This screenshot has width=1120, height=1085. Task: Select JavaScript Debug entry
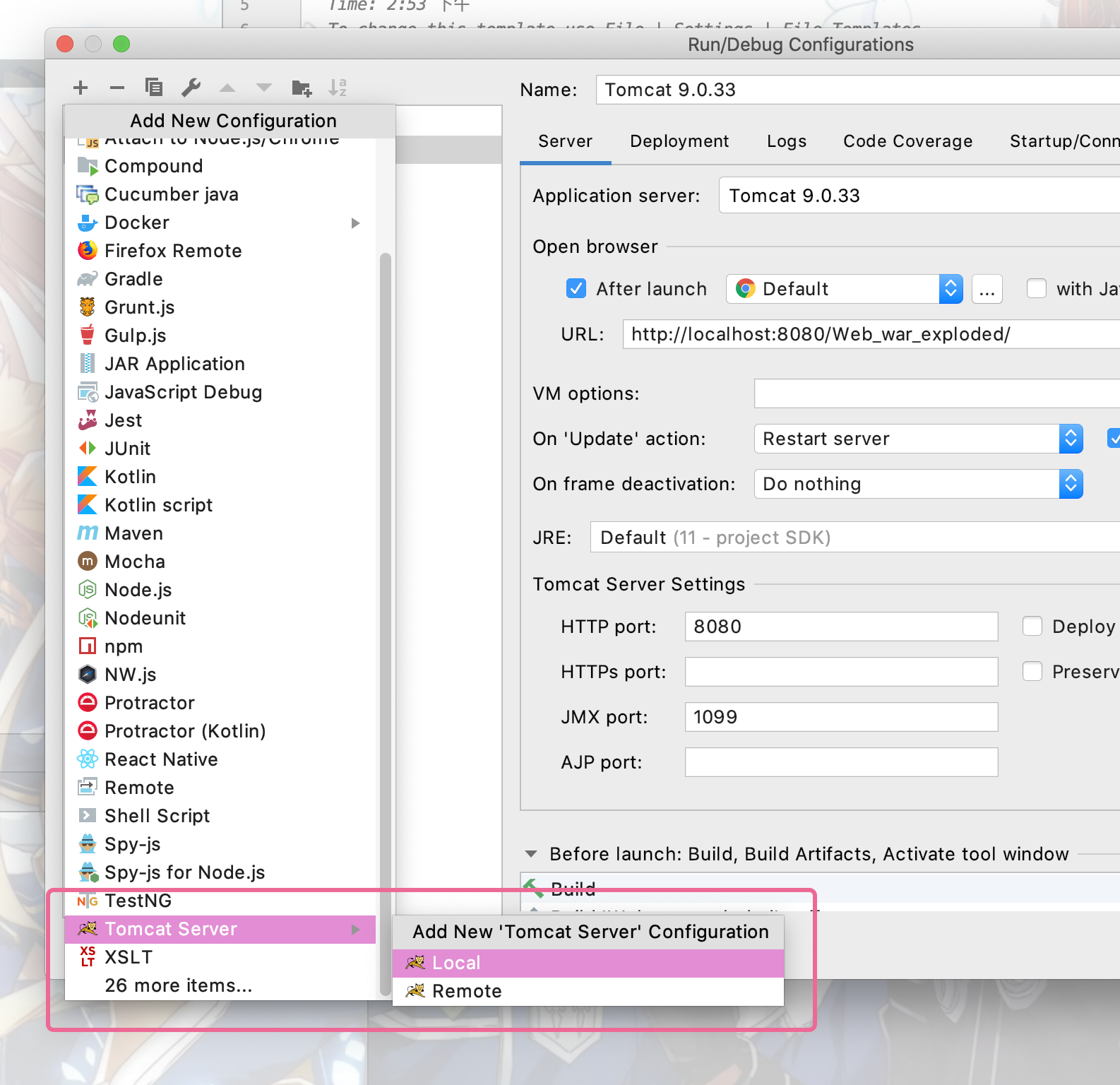click(x=220, y=392)
